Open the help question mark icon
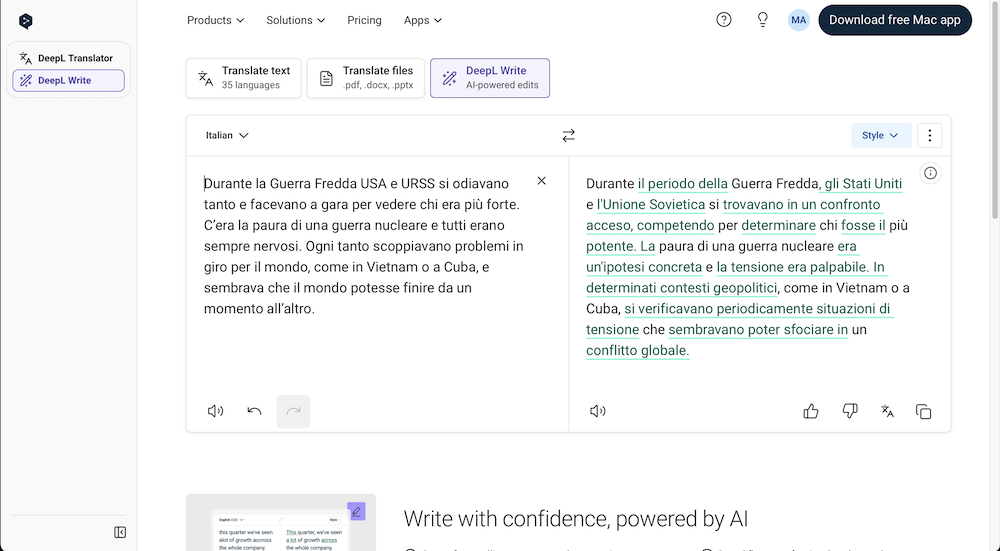The image size is (1000, 551). pos(724,20)
